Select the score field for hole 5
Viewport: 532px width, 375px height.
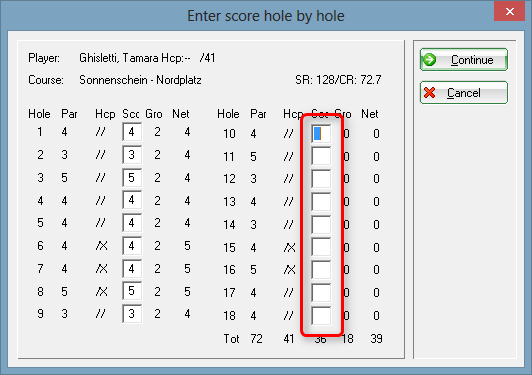[132, 223]
